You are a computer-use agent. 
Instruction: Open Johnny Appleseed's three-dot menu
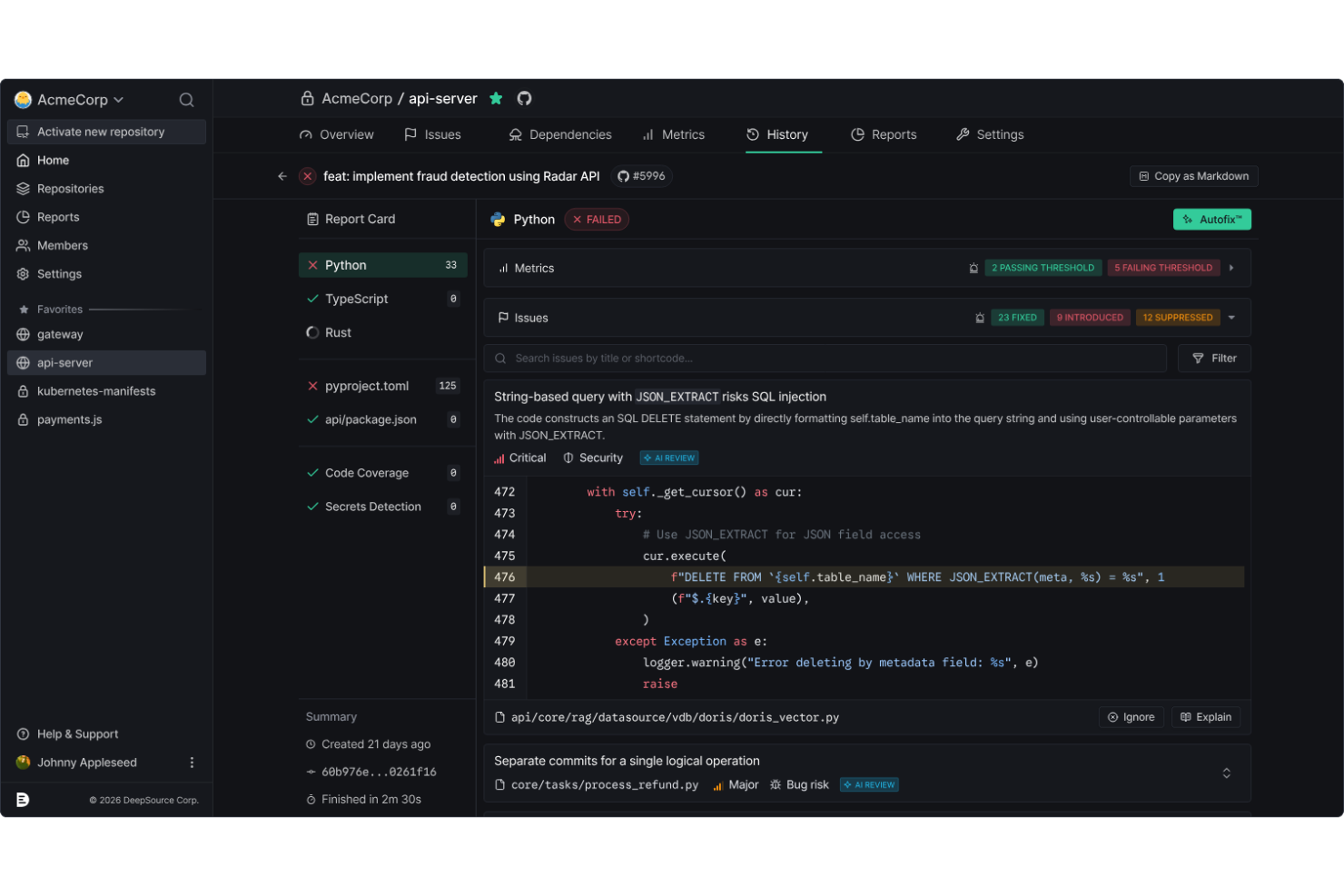point(192,763)
